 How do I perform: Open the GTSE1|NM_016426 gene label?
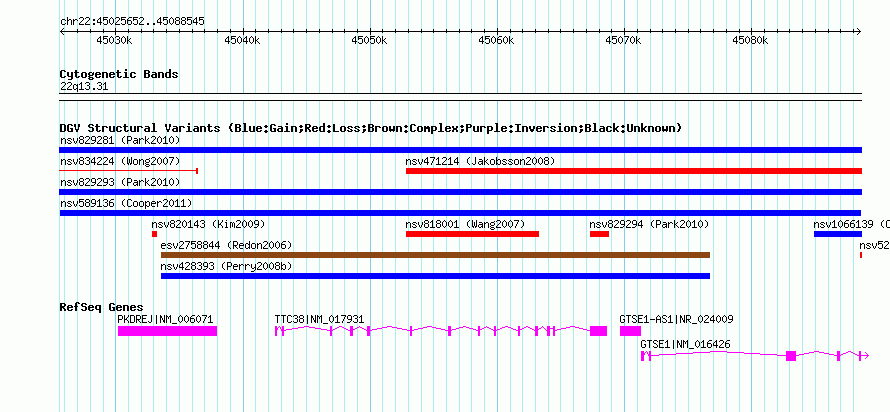coord(686,344)
